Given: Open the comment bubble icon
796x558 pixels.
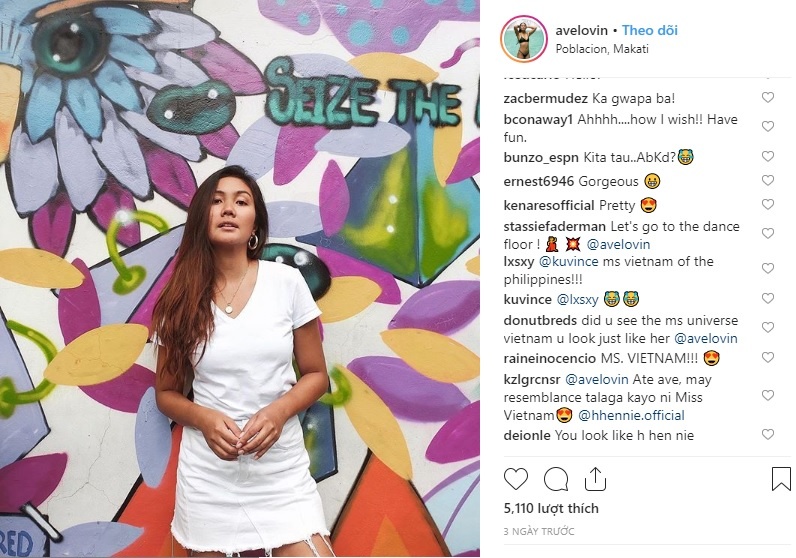Looking at the screenshot, I should click(x=555, y=479).
